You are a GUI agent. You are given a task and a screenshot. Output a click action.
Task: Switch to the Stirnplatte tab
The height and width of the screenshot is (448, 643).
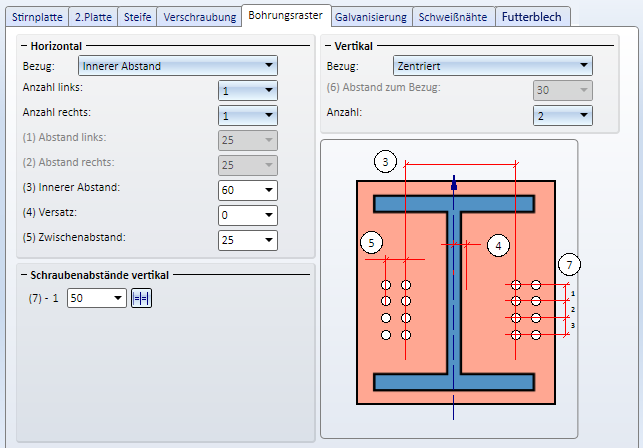pyautogui.click(x=37, y=17)
